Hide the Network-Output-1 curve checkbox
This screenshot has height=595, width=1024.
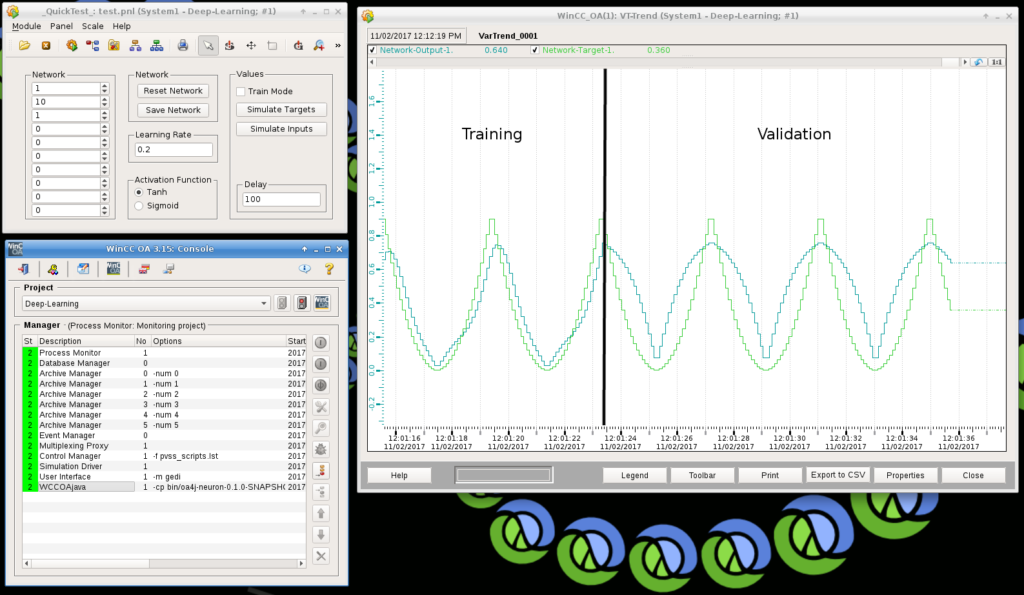point(374,48)
